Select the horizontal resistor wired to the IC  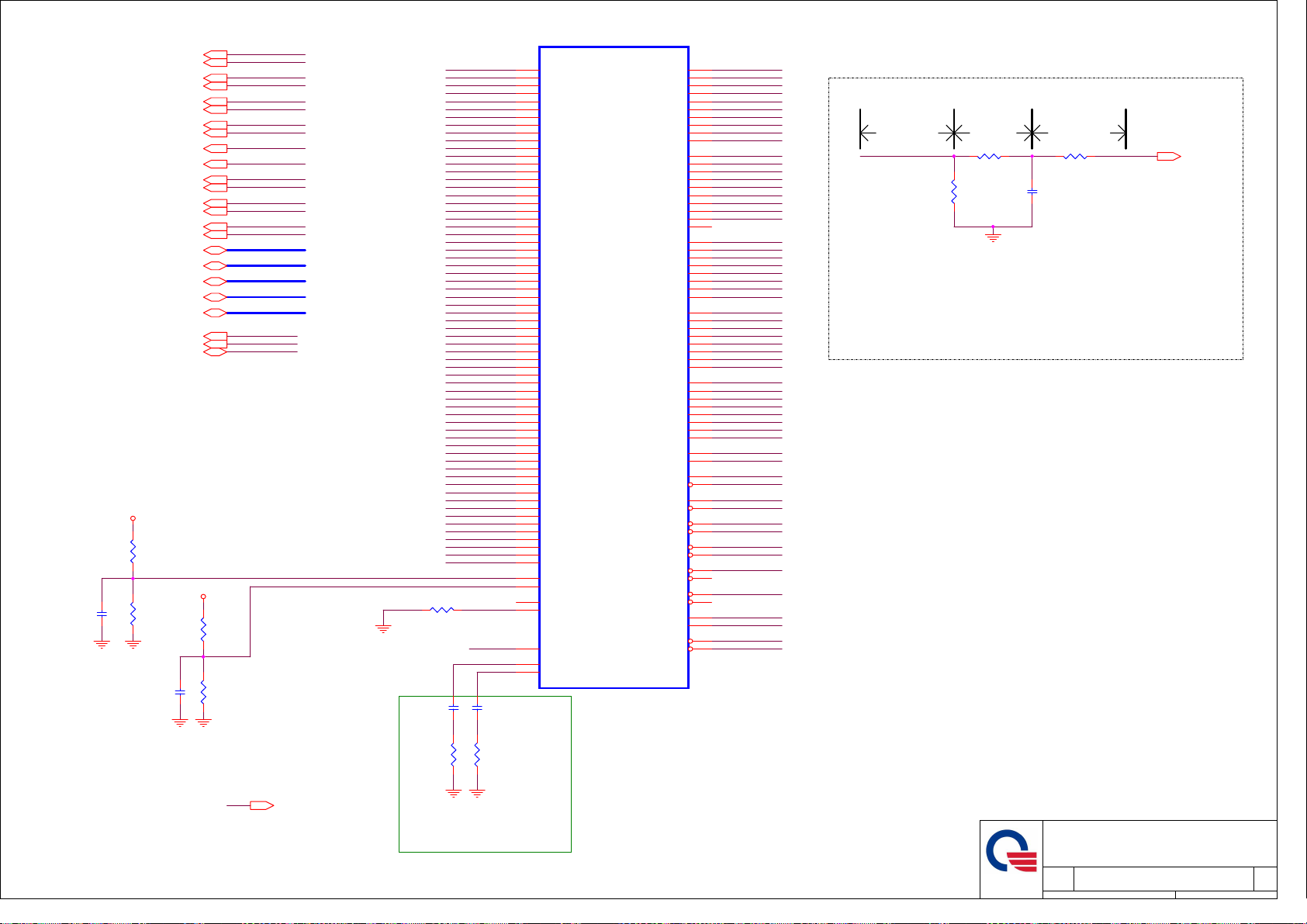[442, 611]
